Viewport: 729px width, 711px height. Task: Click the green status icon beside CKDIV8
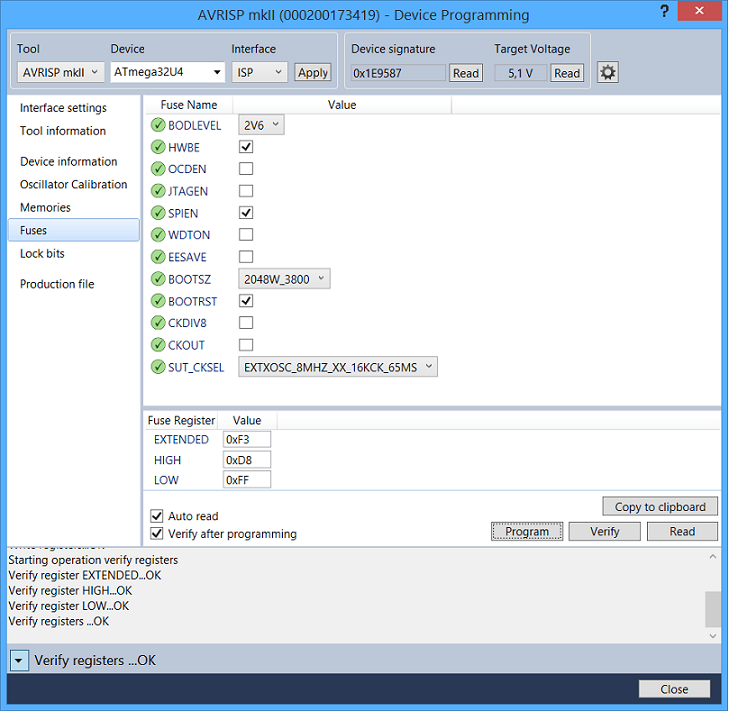click(x=158, y=323)
